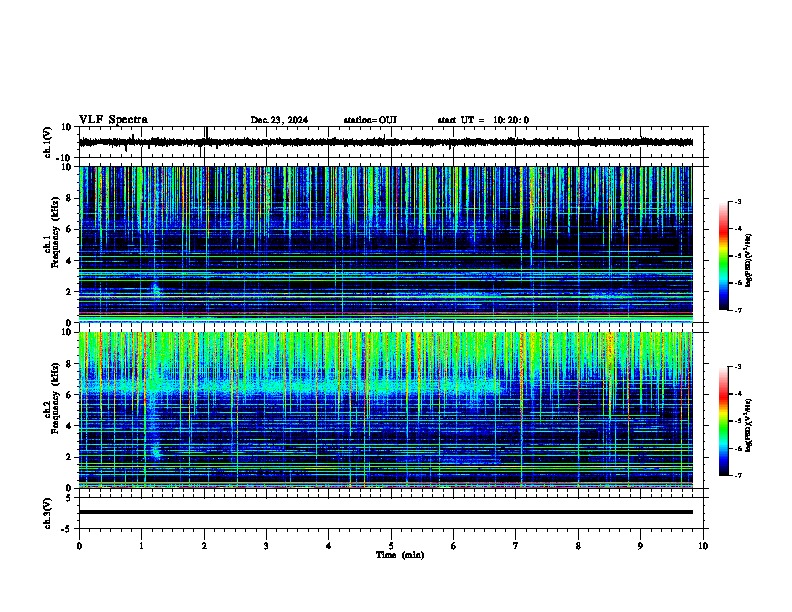The image size is (792, 612).
Task: Click the 'station=OUJ' label
Action: click(x=370, y=120)
